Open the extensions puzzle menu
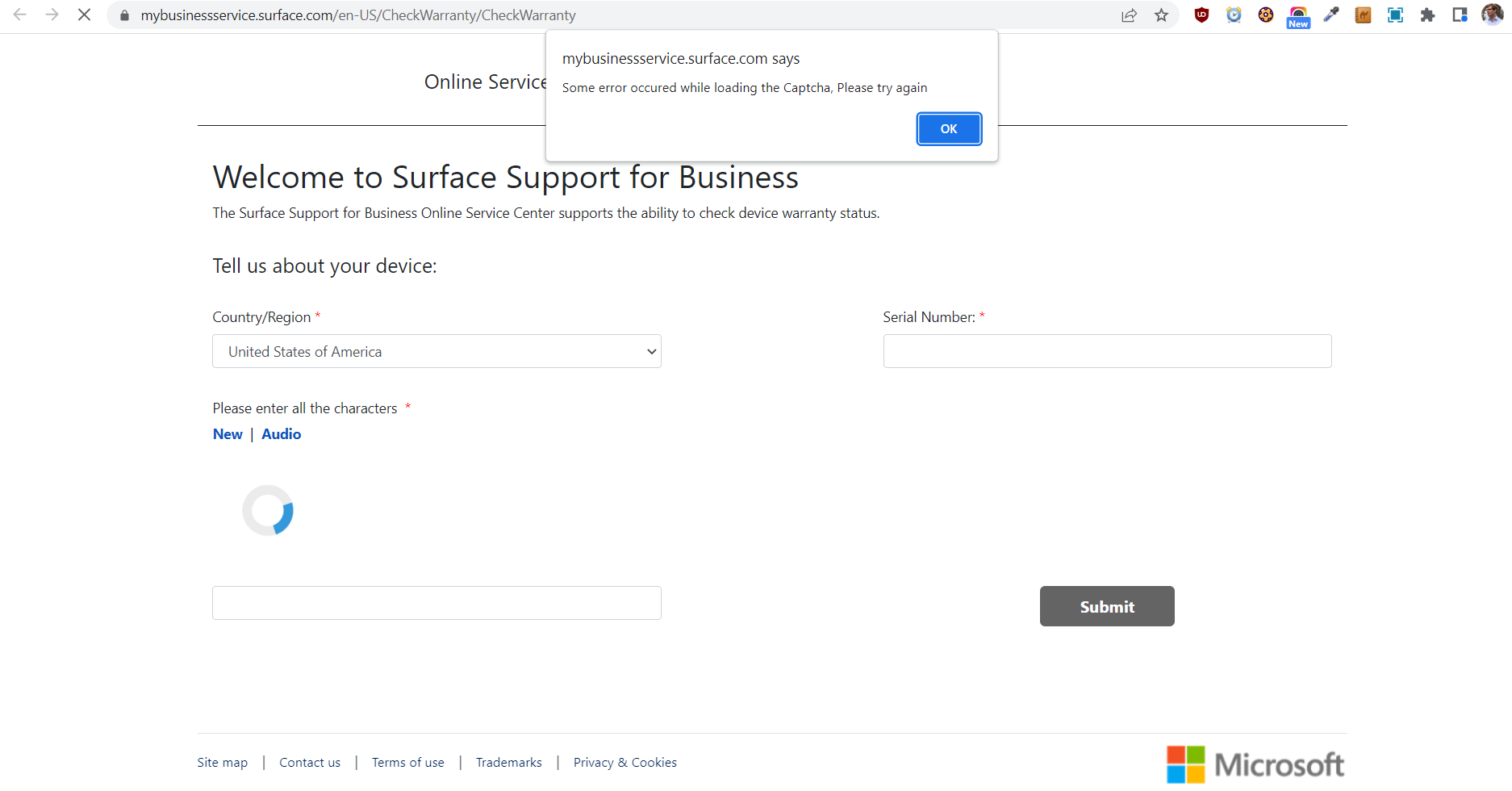Image resolution: width=1512 pixels, height=791 pixels. click(x=1427, y=15)
